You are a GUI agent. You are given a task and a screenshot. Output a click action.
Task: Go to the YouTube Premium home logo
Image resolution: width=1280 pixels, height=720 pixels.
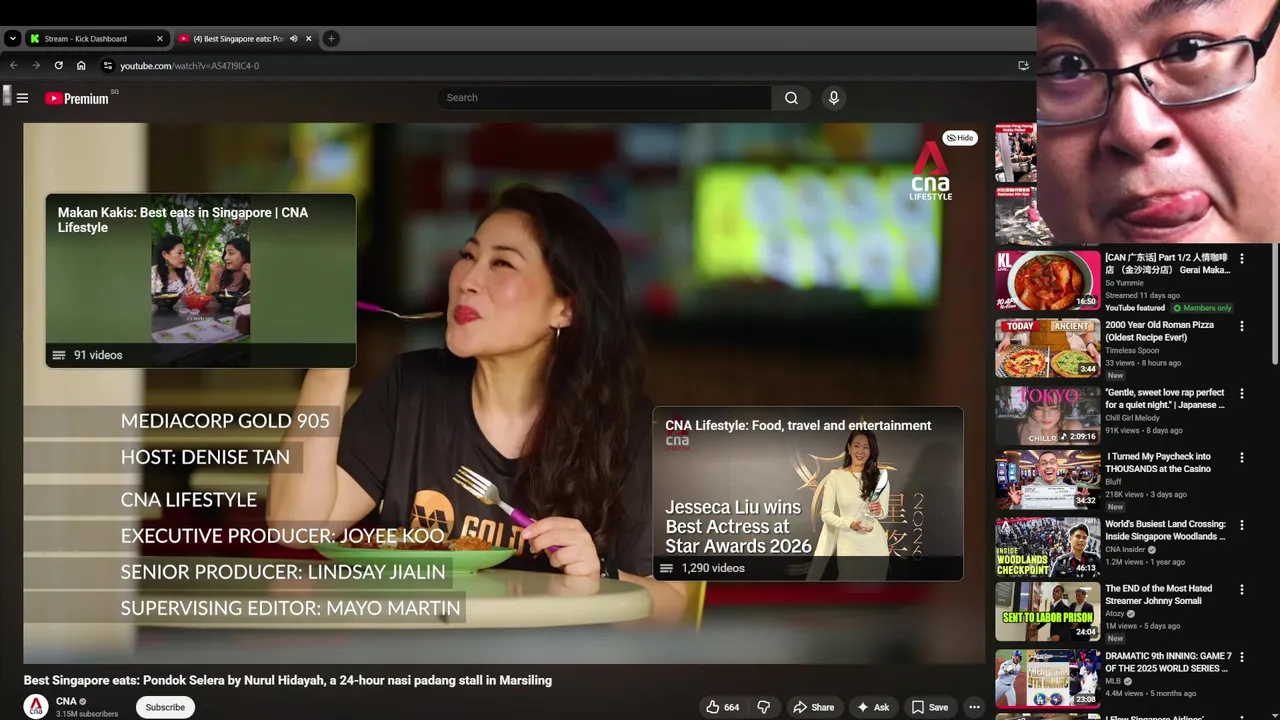pos(77,98)
